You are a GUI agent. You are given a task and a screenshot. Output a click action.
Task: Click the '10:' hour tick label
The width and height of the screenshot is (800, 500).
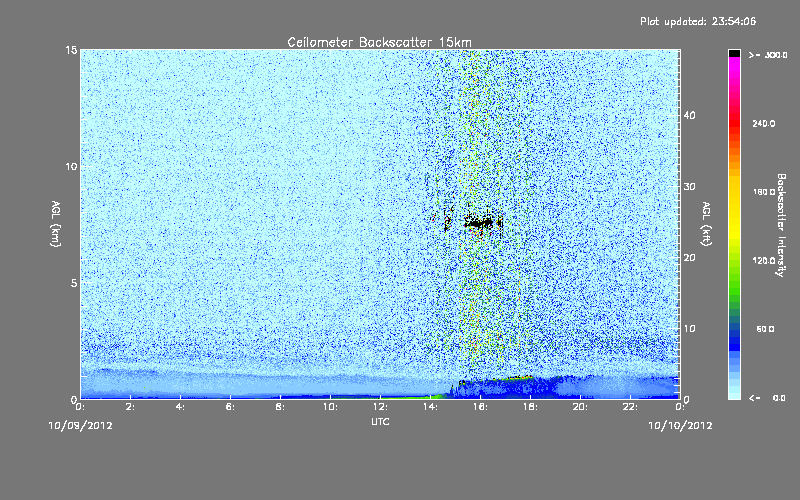pos(330,407)
